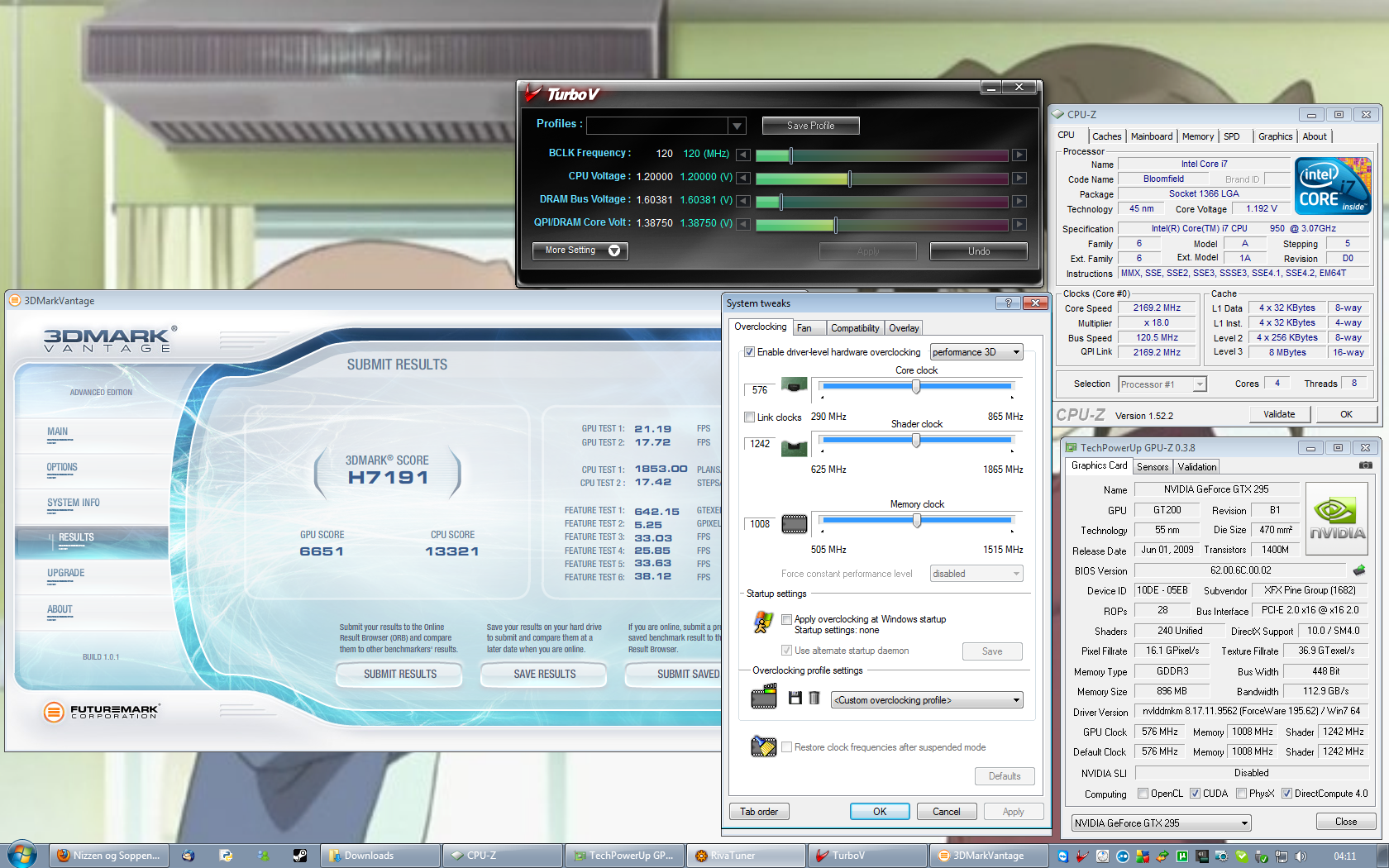Viewport: 1389px width, 868px height.
Task: Switch to the RivaTuner taskbar button
Action: (x=746, y=856)
